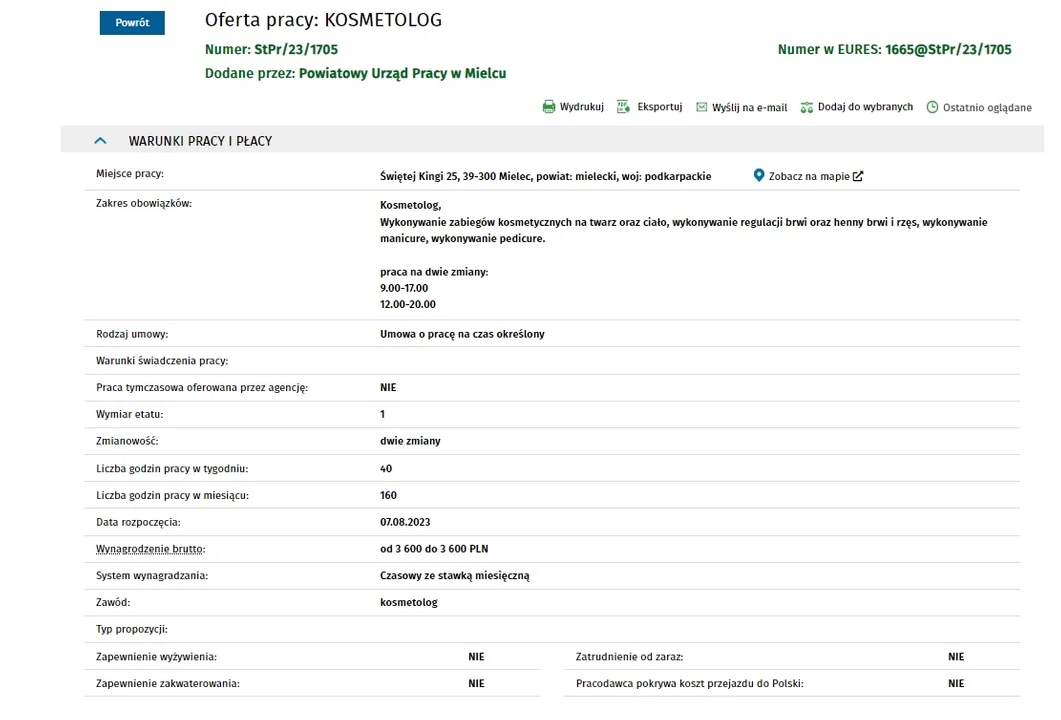The width and height of the screenshot is (1061, 720).
Task: Click the WARUNKI PRACY I PŁACY section header
Action: coord(200,141)
